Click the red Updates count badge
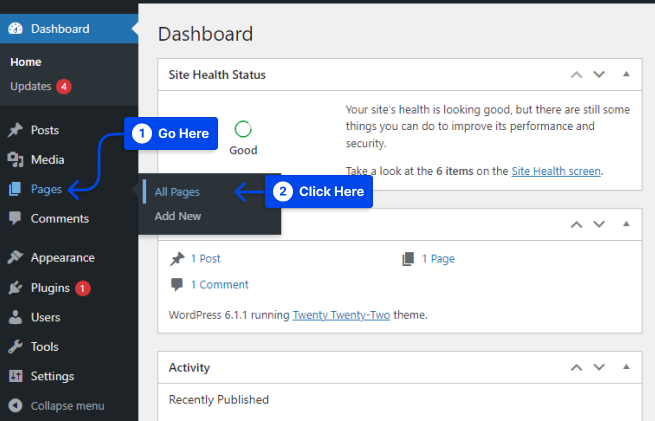The image size is (655, 421). [x=64, y=86]
